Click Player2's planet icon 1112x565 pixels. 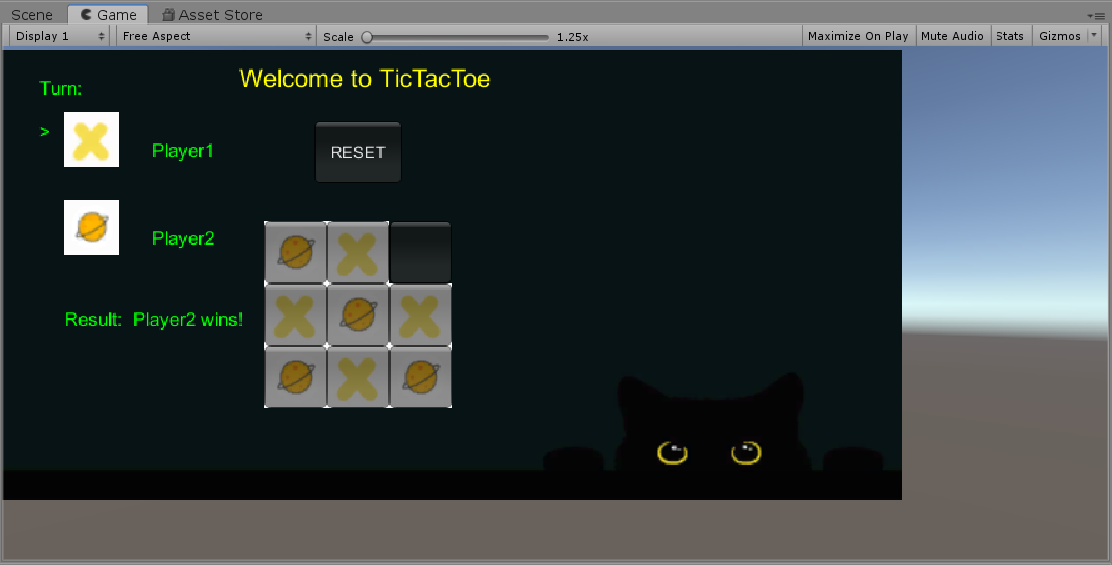tap(91, 228)
